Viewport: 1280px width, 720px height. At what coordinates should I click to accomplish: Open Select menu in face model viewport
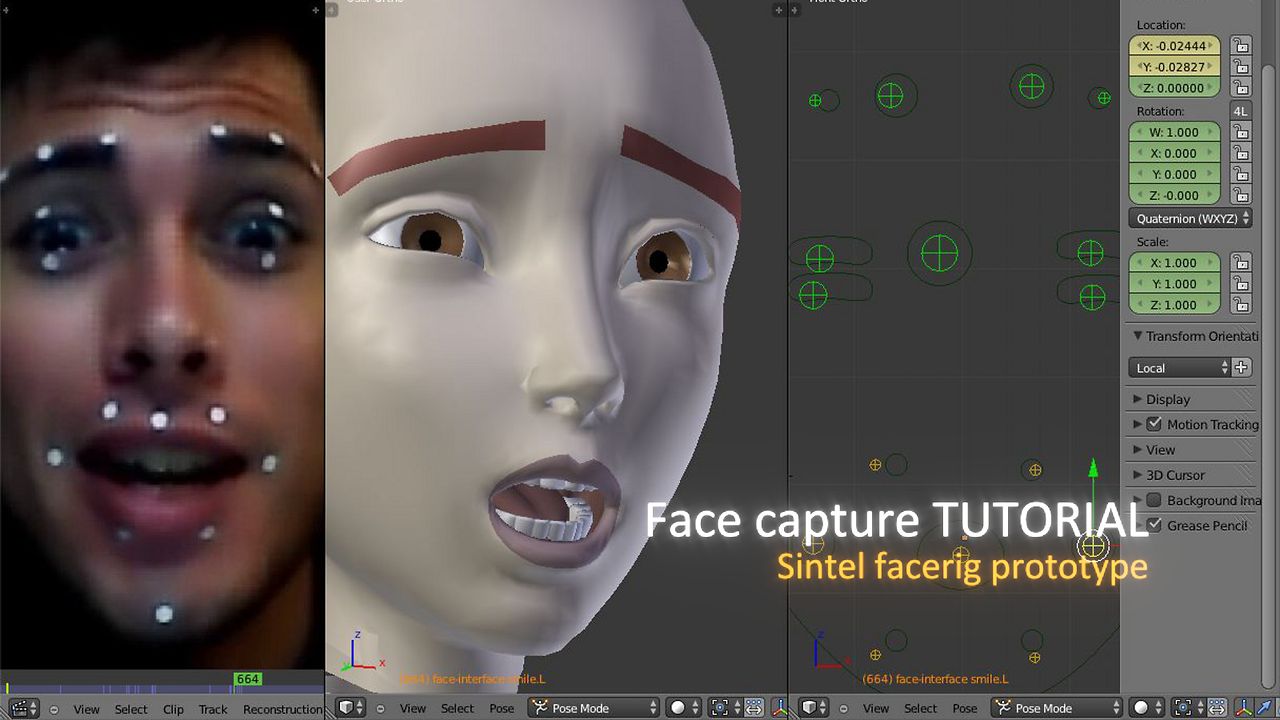click(458, 709)
